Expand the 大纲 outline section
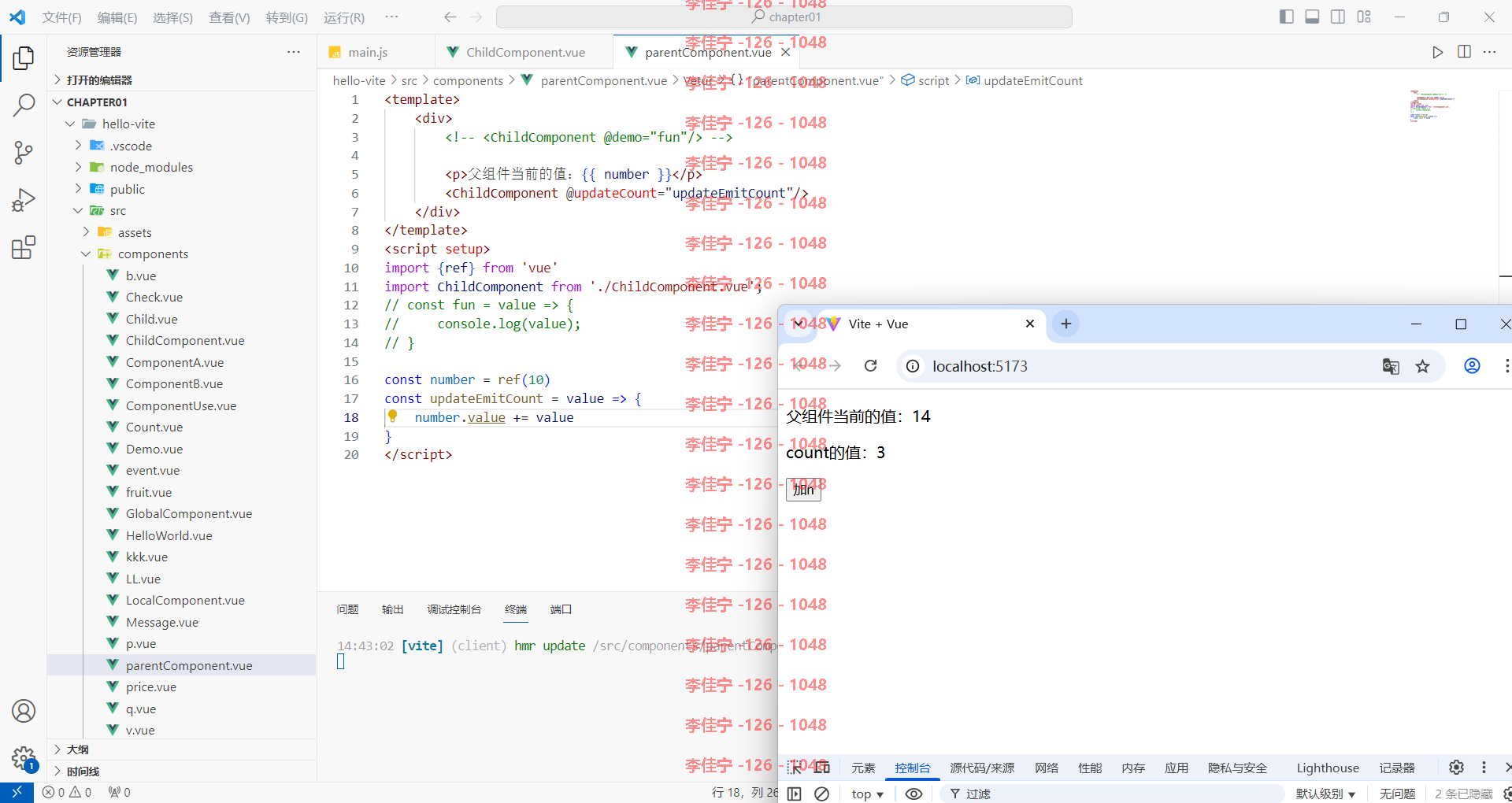 (181, 749)
